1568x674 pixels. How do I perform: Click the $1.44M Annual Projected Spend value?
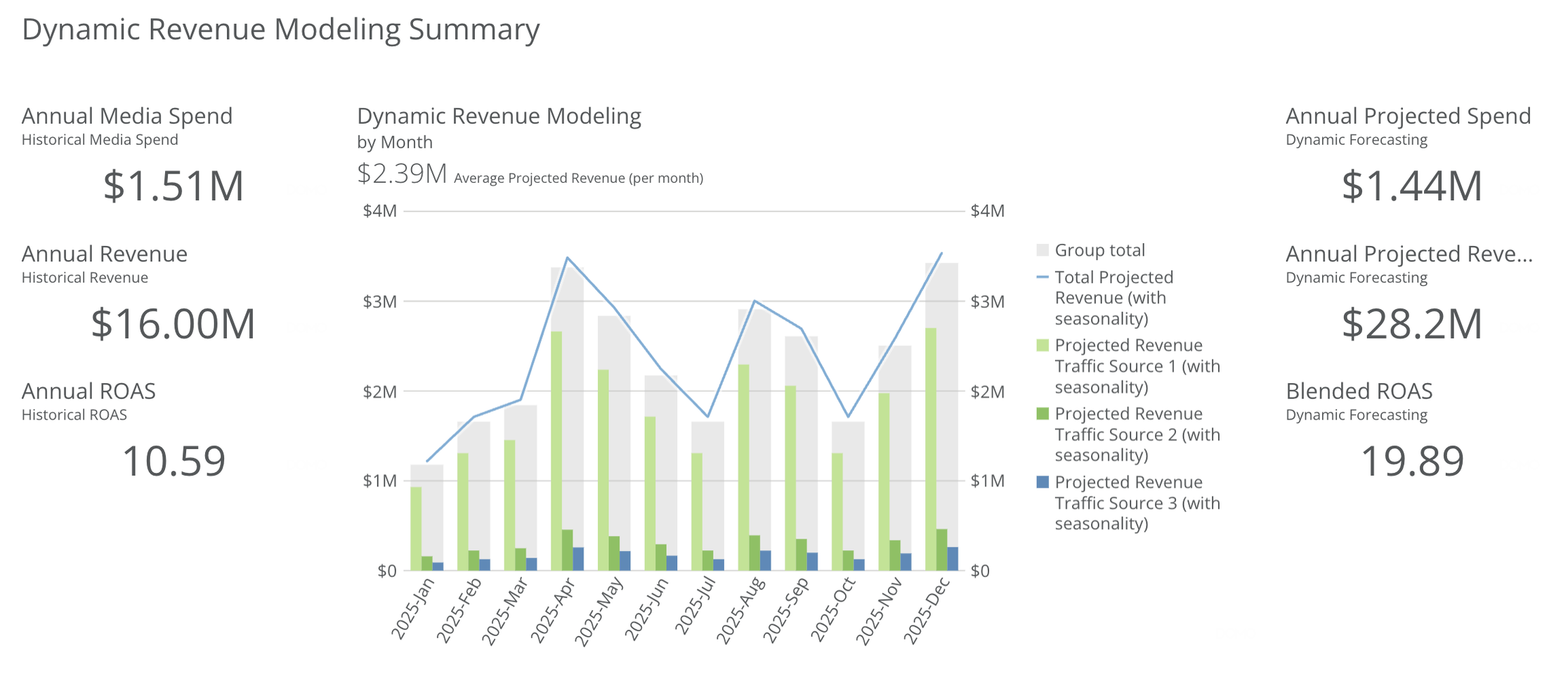coord(1412,186)
